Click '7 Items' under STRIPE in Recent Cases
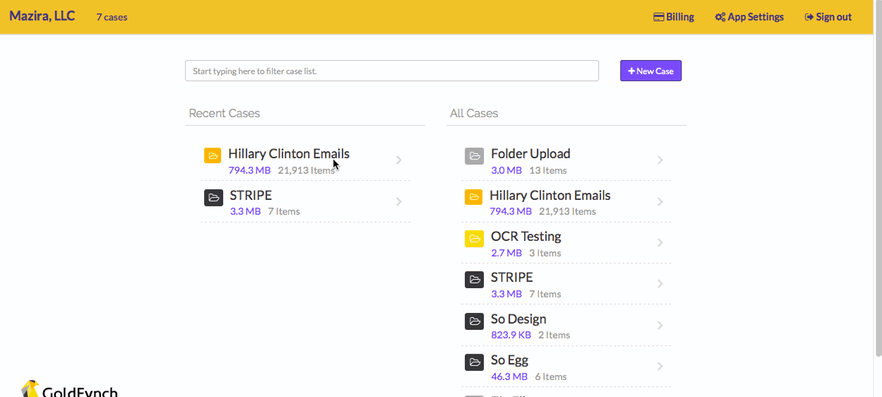Image resolution: width=882 pixels, height=397 pixels. (284, 211)
